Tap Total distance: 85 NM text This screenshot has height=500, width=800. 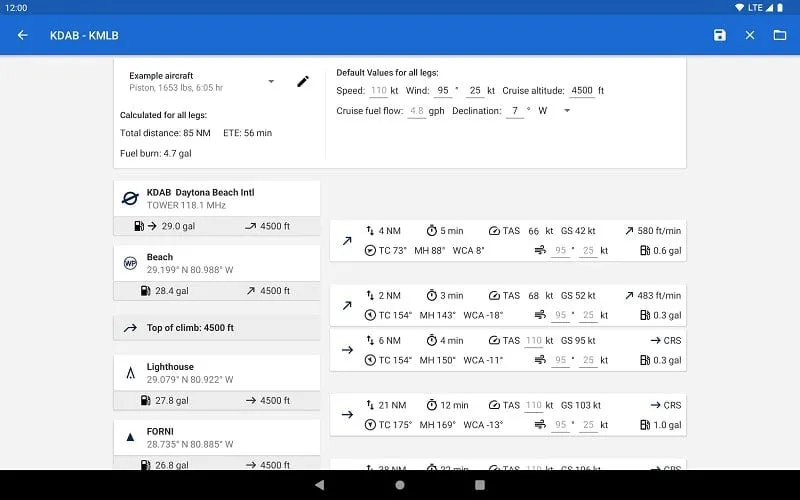pos(165,133)
